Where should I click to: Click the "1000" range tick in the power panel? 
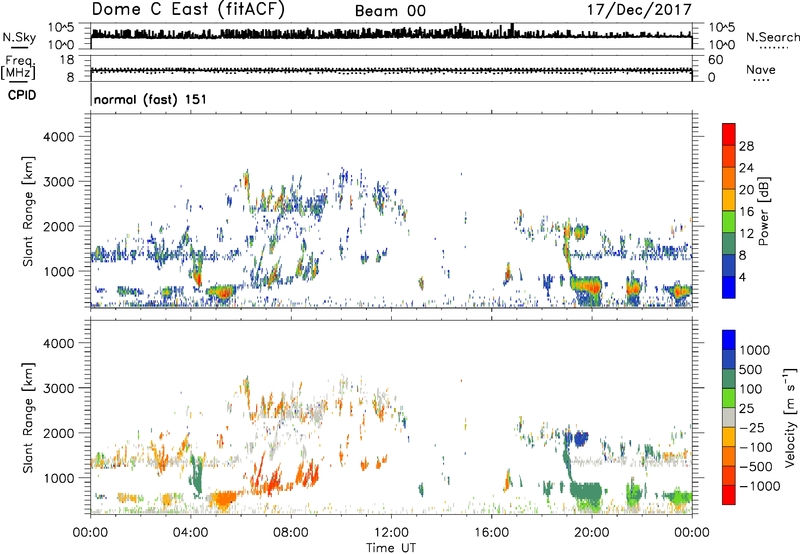point(58,271)
